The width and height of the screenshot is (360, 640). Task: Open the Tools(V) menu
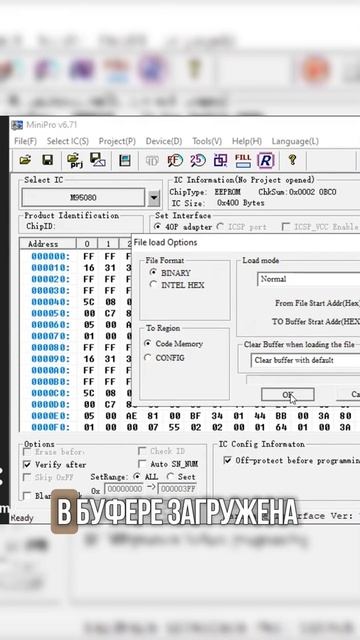coord(207,141)
